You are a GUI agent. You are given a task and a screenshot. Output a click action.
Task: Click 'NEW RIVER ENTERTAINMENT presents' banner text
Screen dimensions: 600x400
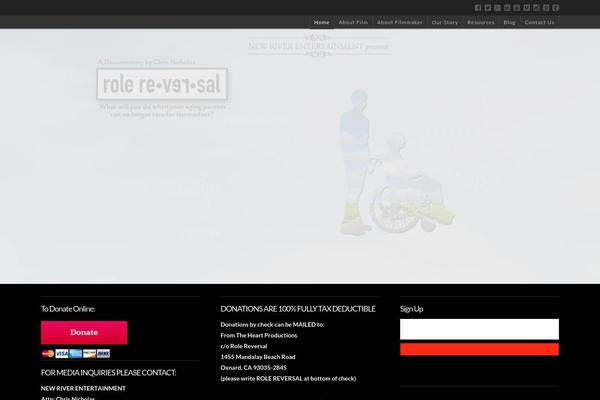coord(318,46)
